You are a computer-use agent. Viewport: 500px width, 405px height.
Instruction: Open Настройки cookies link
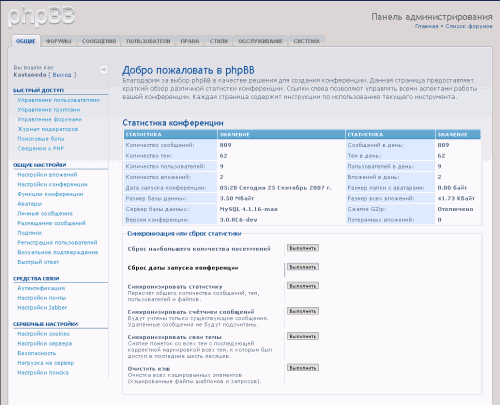pyautogui.click(x=43, y=334)
